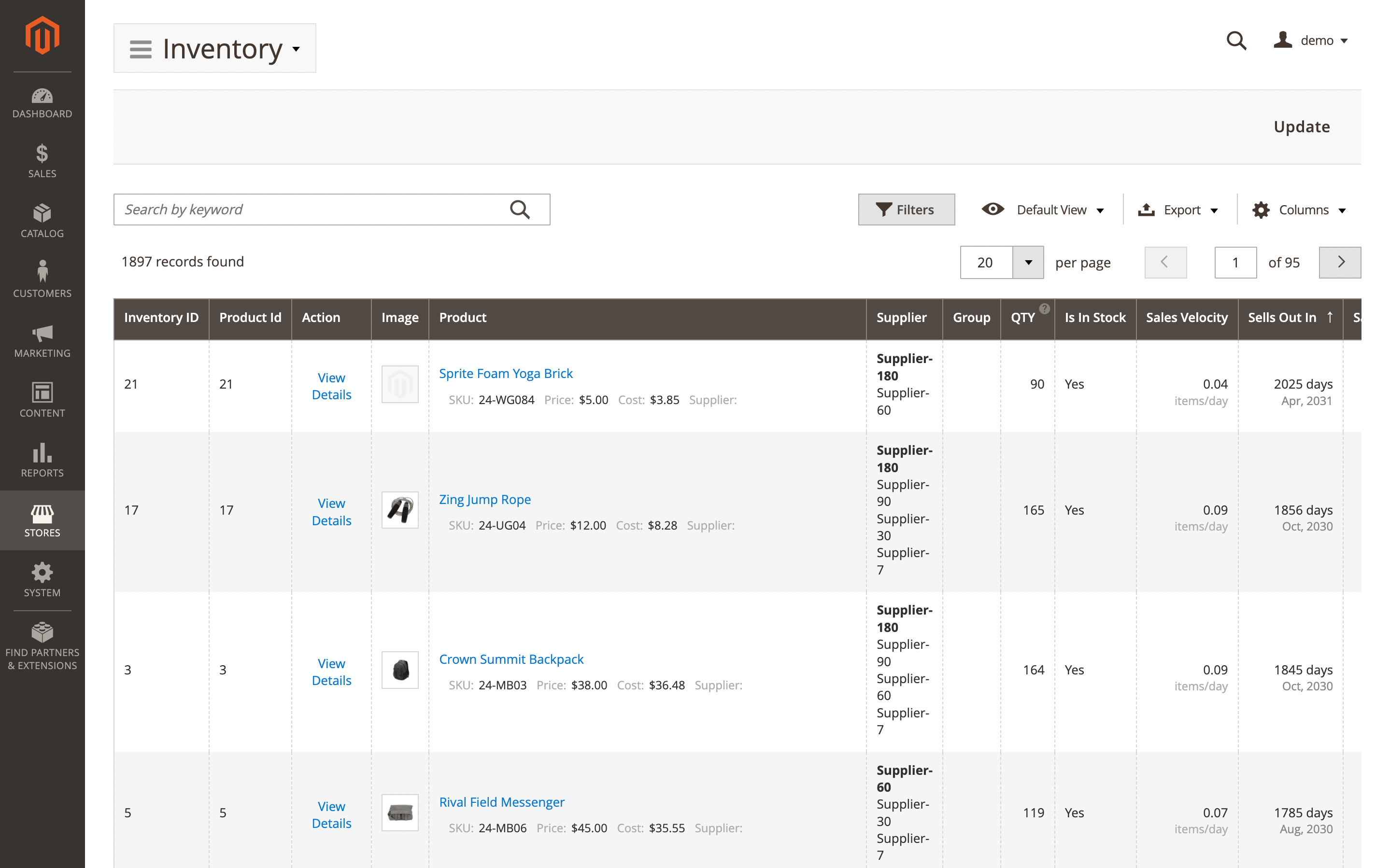Click the Magento logo
Viewport: 1390px width, 868px height.
point(42,36)
